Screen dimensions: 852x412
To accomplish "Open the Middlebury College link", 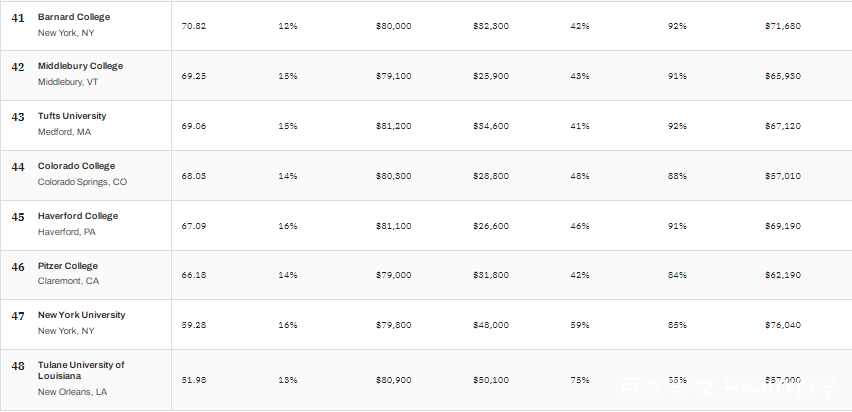I will [80, 66].
